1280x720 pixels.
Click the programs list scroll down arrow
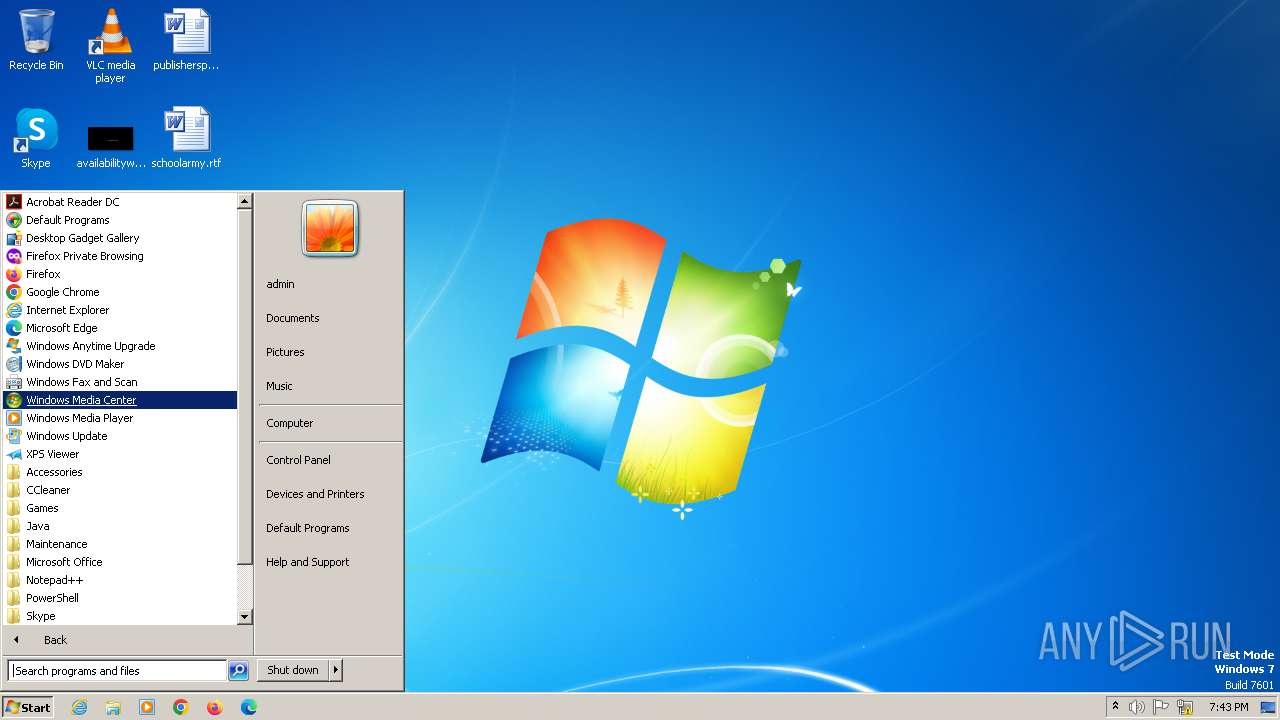tap(245, 617)
